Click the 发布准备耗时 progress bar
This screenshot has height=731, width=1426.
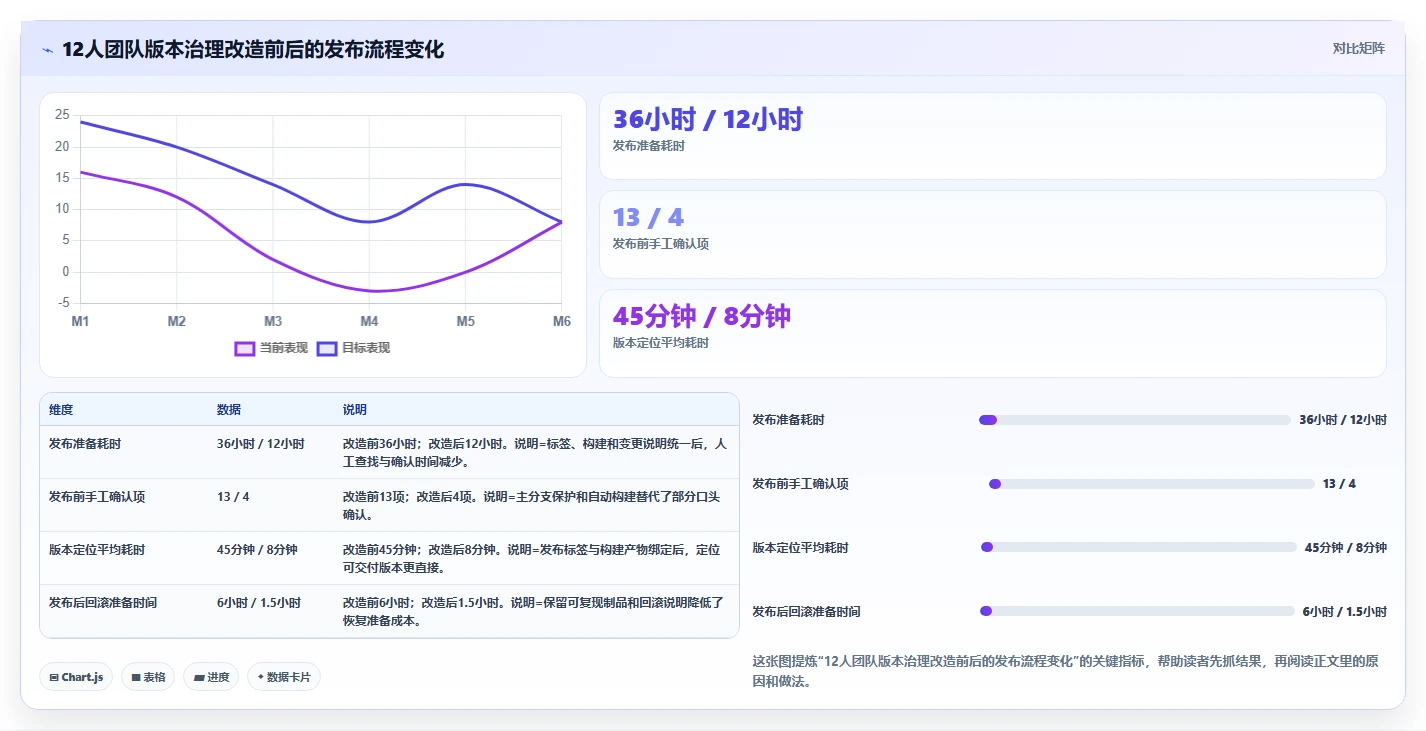click(x=1135, y=420)
